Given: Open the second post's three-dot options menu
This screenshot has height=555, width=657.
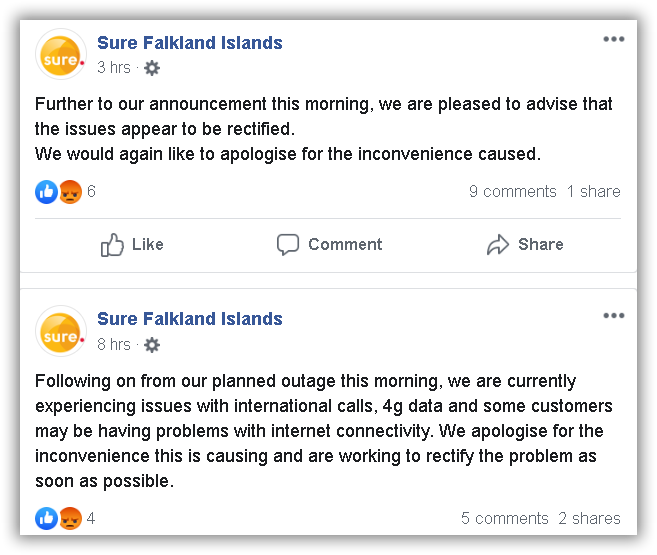Looking at the screenshot, I should click(613, 315).
